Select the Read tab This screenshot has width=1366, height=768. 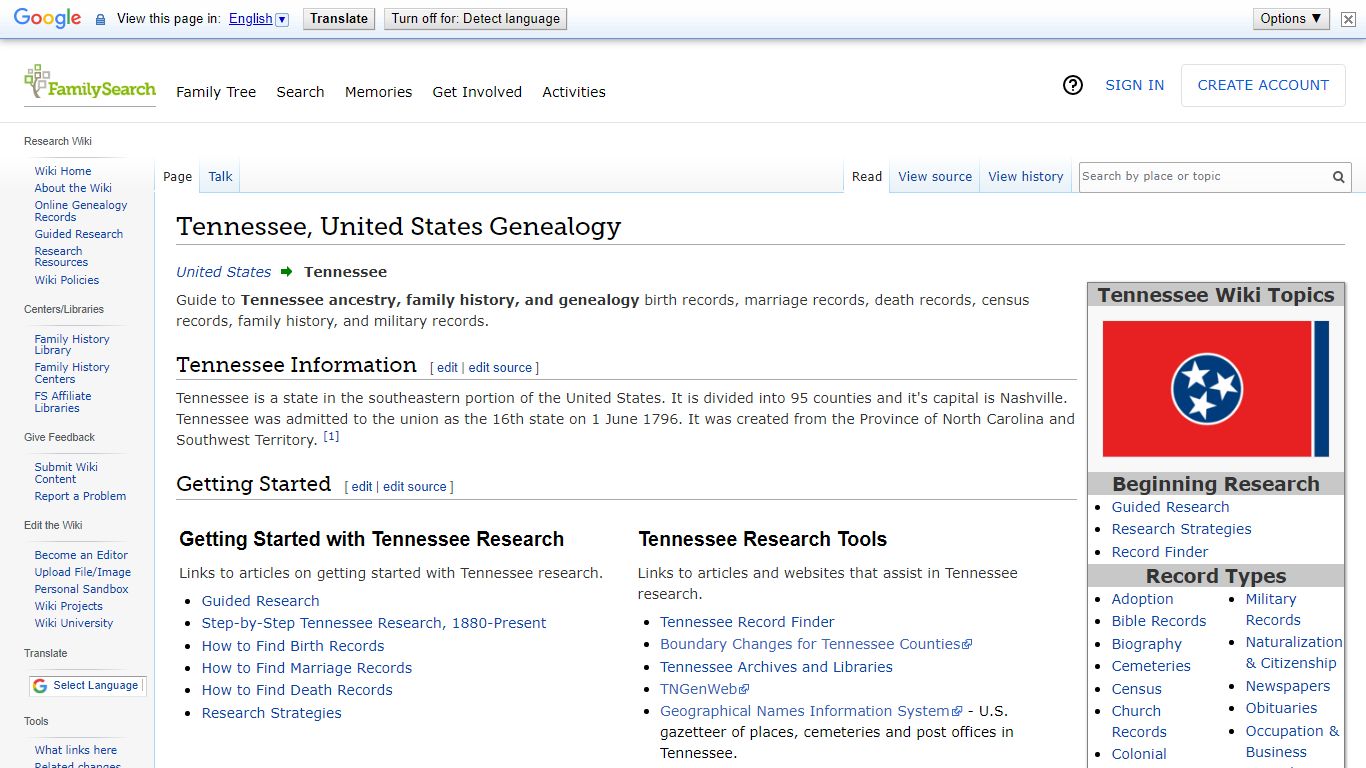pyautogui.click(x=867, y=177)
